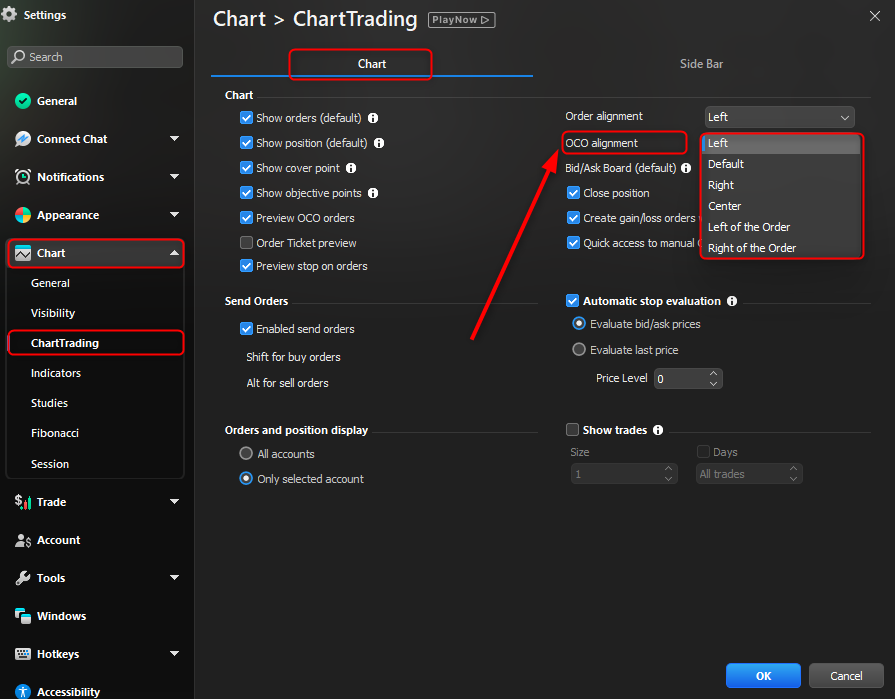Click the Trade candlestick icon
The image size is (895, 699).
tap(23, 502)
